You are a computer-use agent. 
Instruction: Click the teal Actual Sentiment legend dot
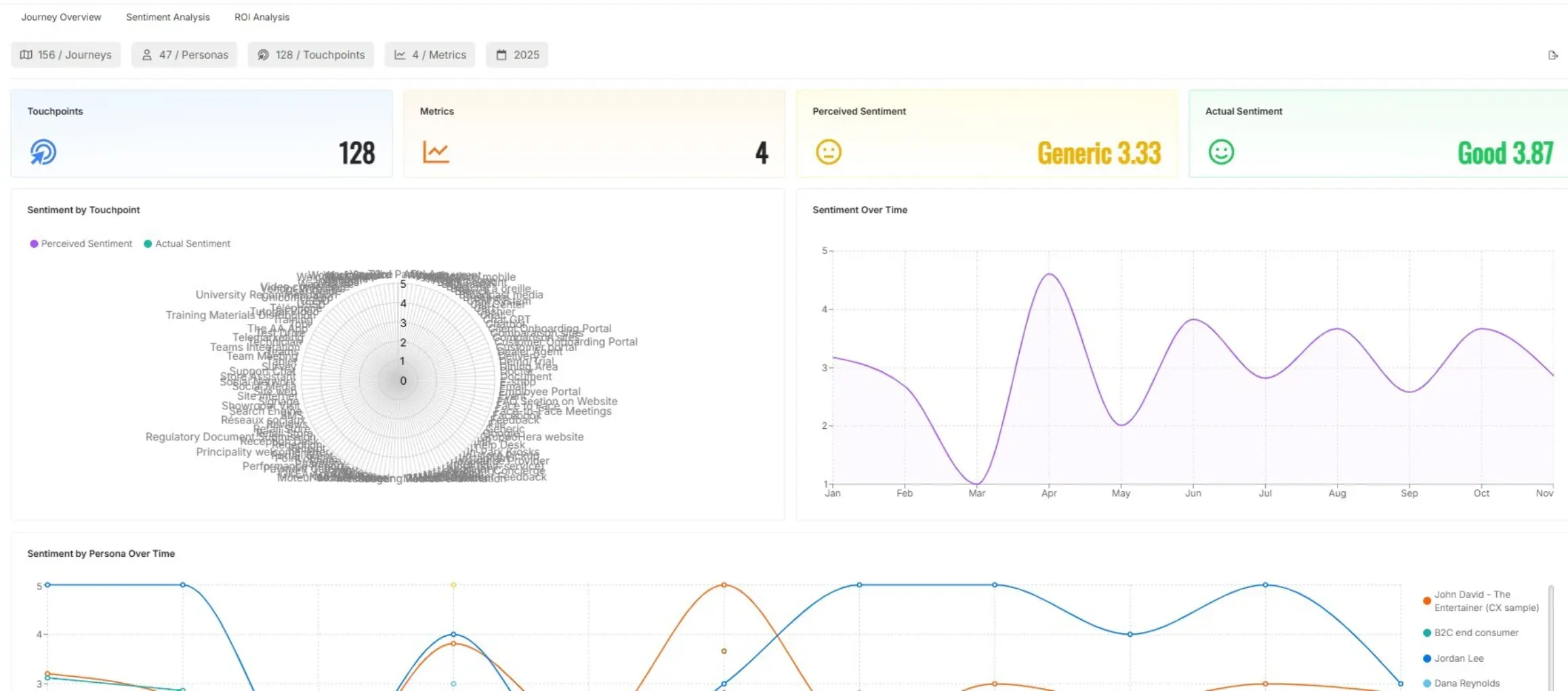point(148,244)
